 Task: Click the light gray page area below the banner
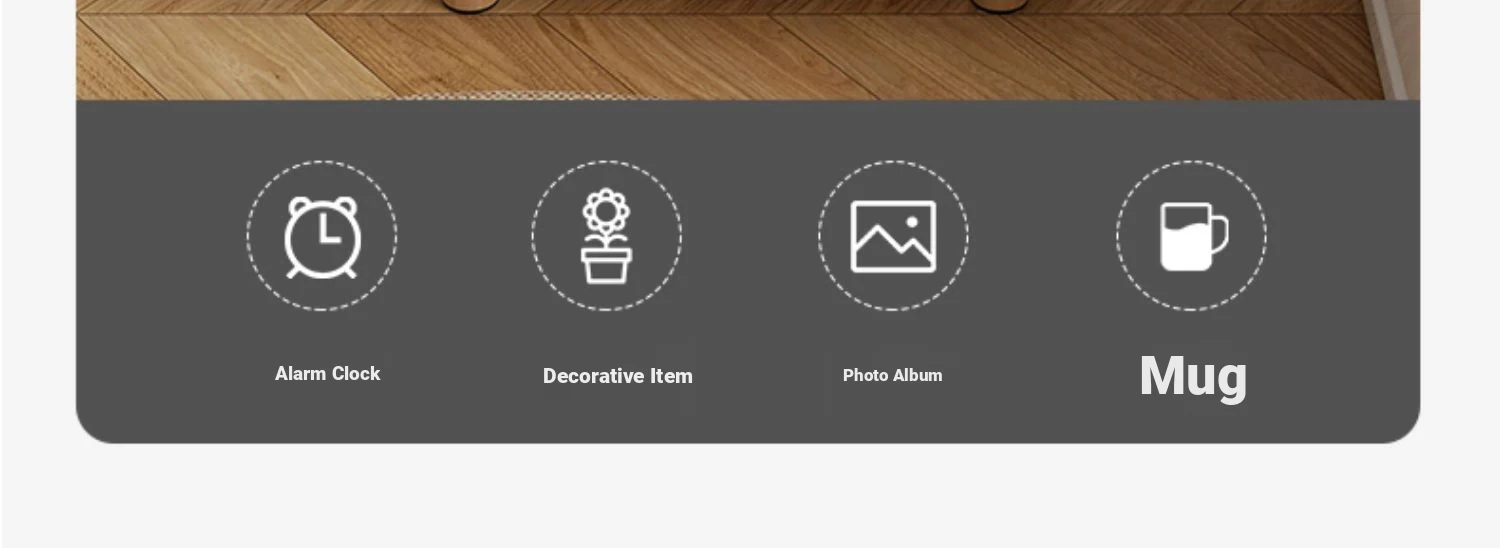750,496
